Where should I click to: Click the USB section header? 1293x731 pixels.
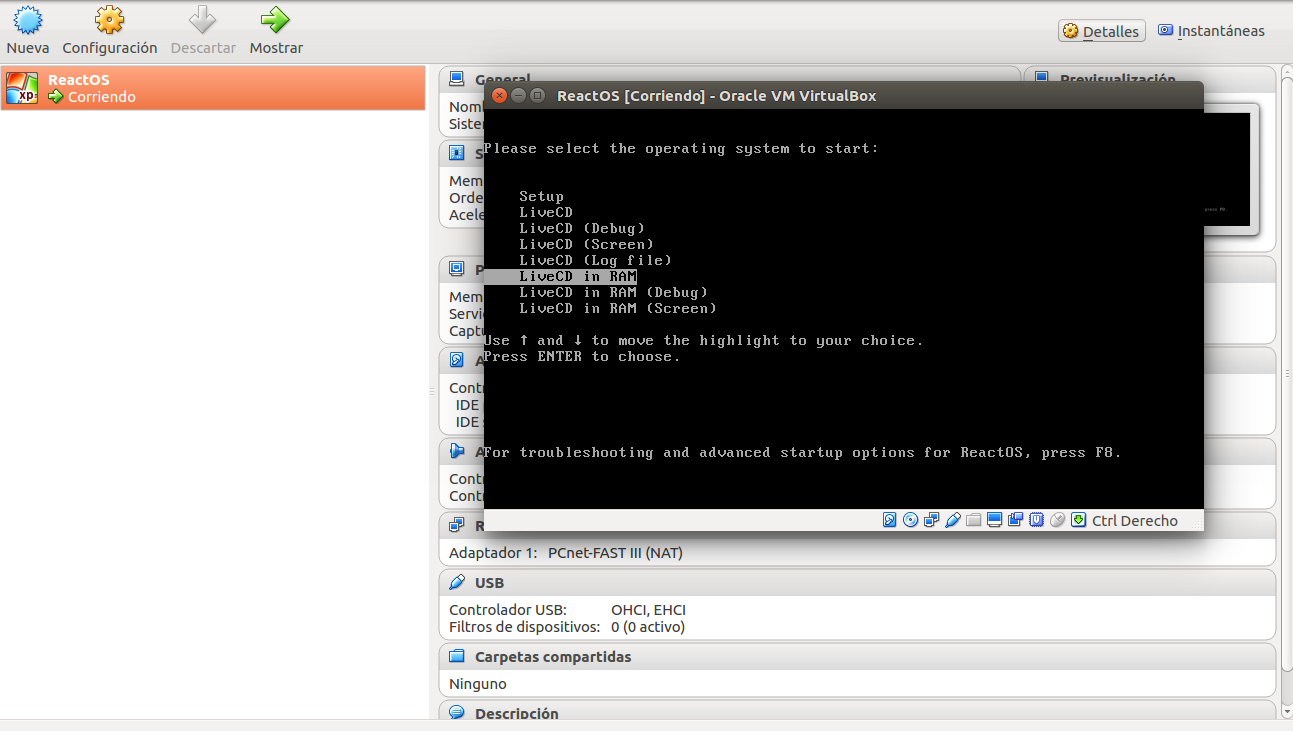[x=857, y=582]
